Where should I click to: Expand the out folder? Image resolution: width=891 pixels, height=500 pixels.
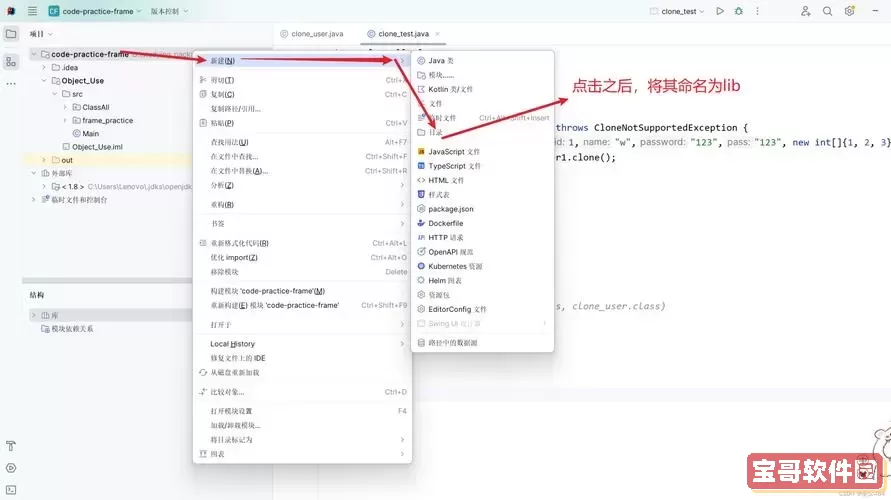tap(44, 160)
